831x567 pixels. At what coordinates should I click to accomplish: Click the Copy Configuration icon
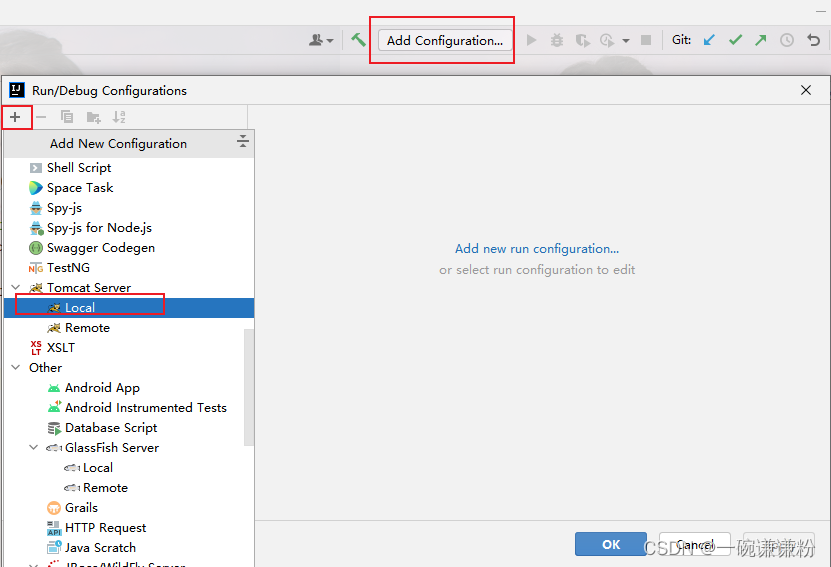67,117
